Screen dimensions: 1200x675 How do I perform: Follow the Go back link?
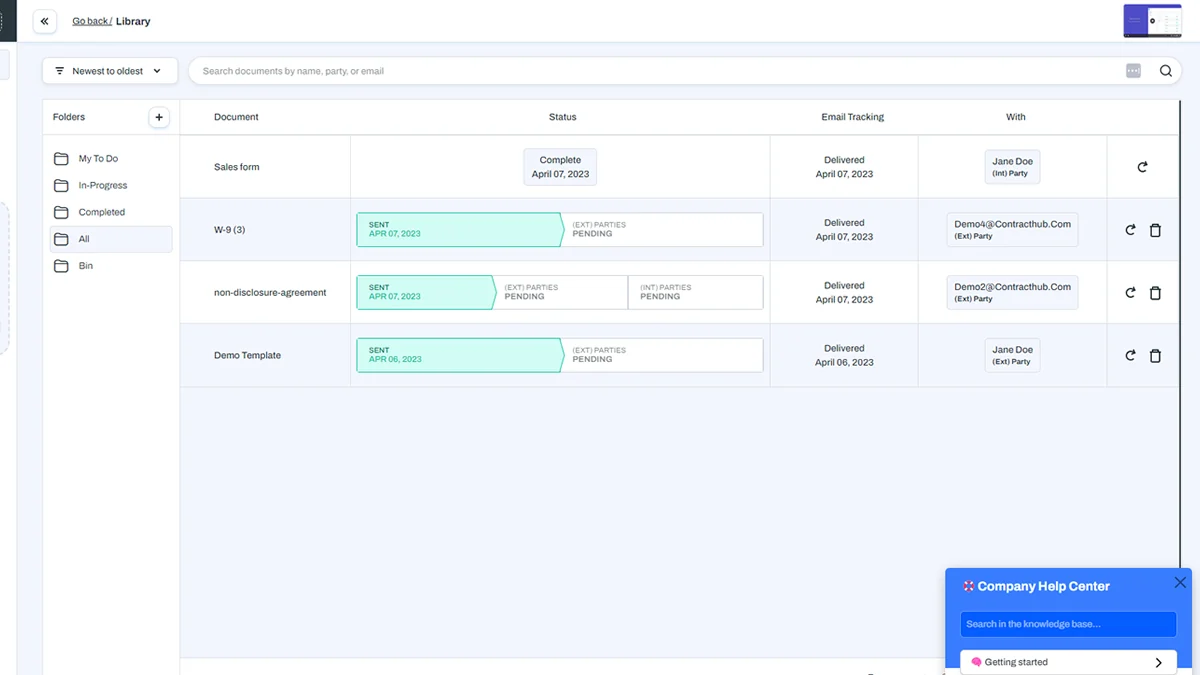click(x=92, y=21)
